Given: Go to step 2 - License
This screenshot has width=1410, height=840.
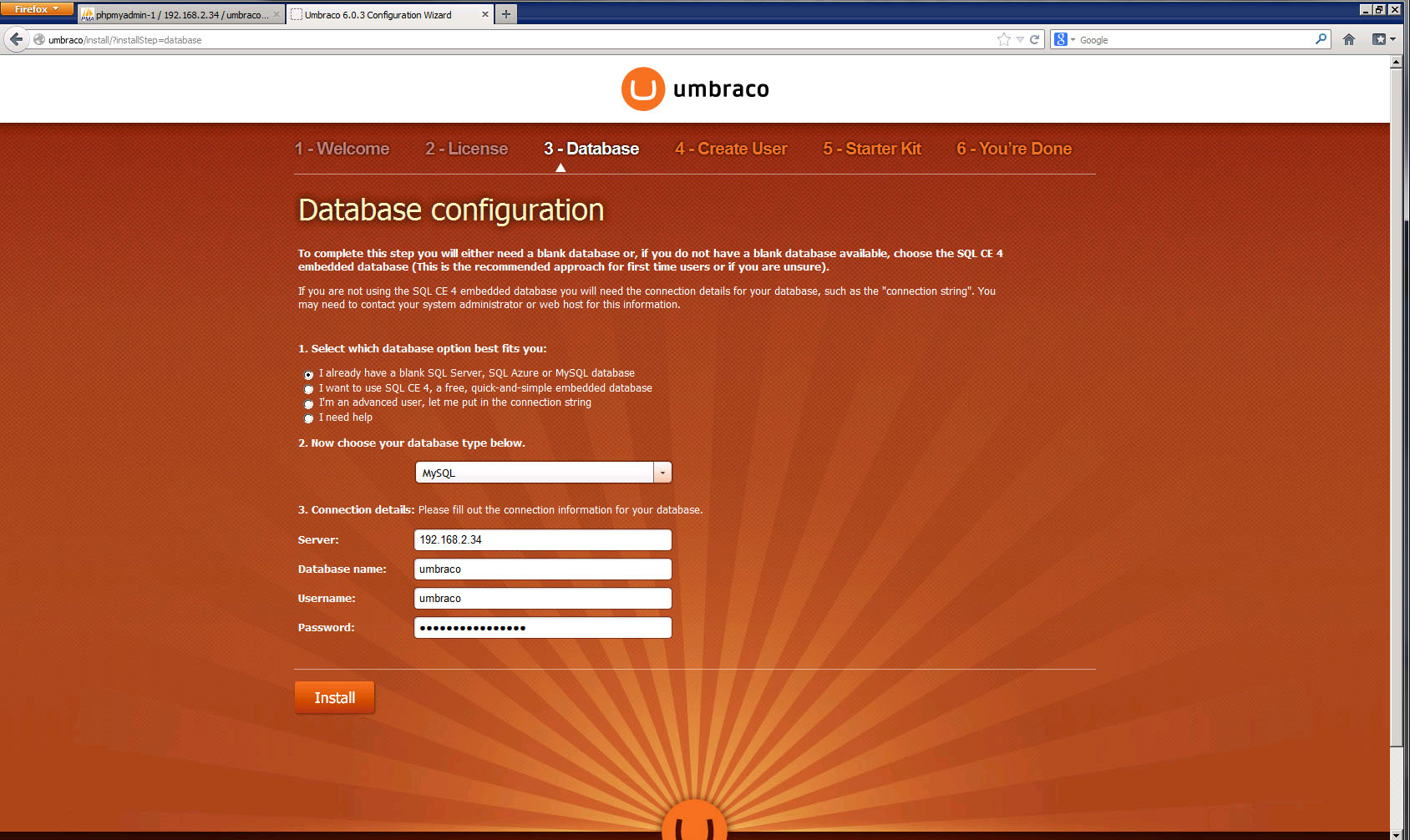Looking at the screenshot, I should [x=466, y=149].
